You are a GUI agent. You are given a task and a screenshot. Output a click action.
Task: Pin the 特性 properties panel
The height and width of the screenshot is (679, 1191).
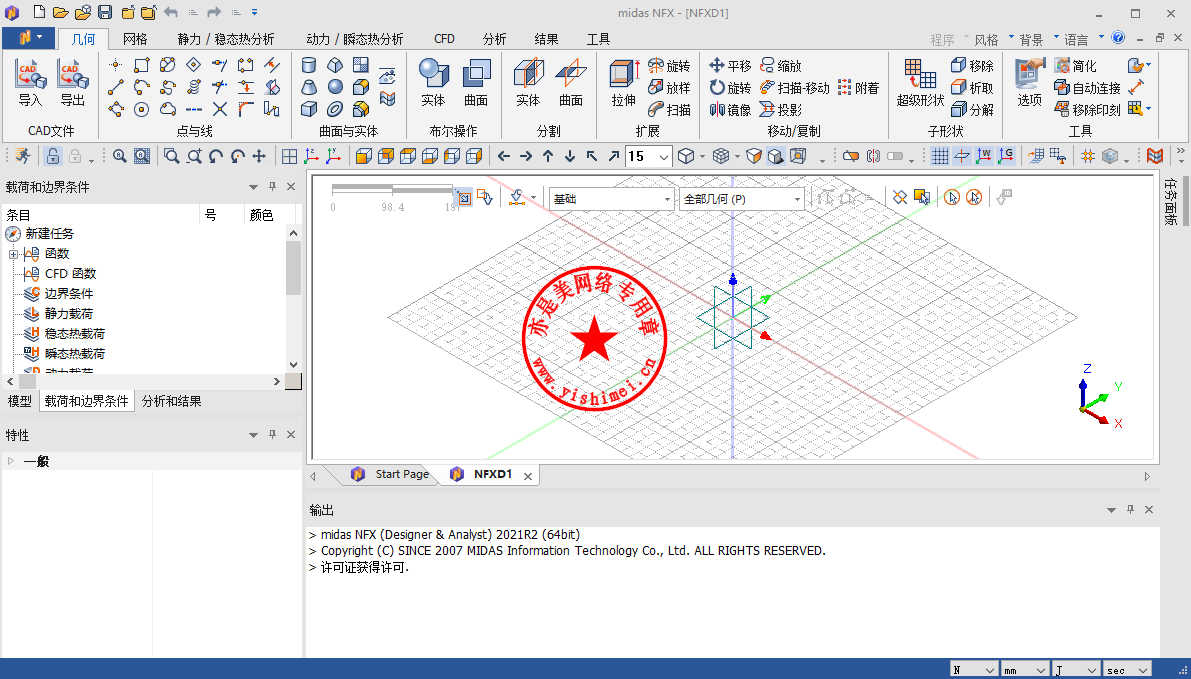point(273,435)
